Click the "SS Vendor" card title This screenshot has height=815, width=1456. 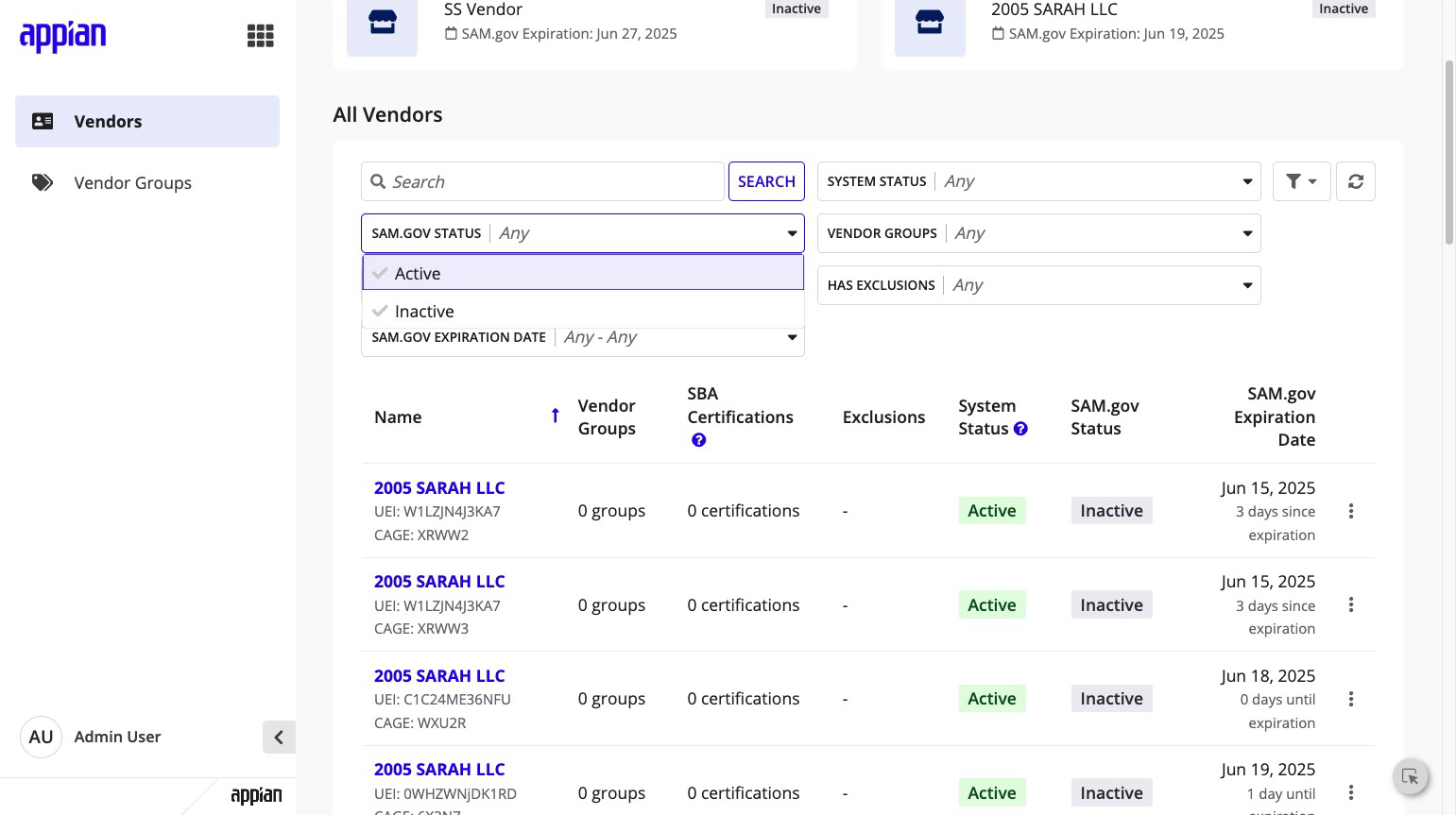[483, 9]
